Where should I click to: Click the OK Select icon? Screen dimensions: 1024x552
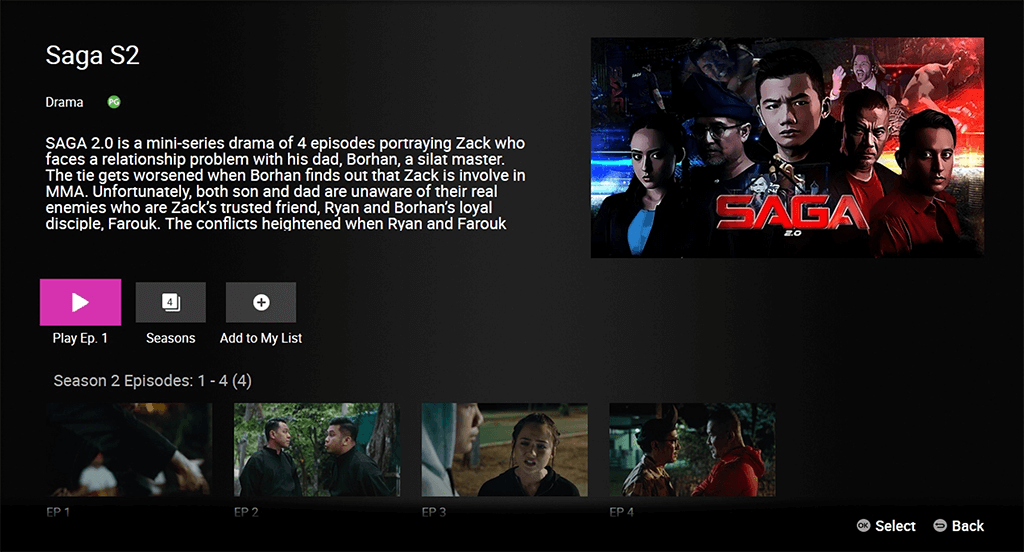tap(863, 526)
